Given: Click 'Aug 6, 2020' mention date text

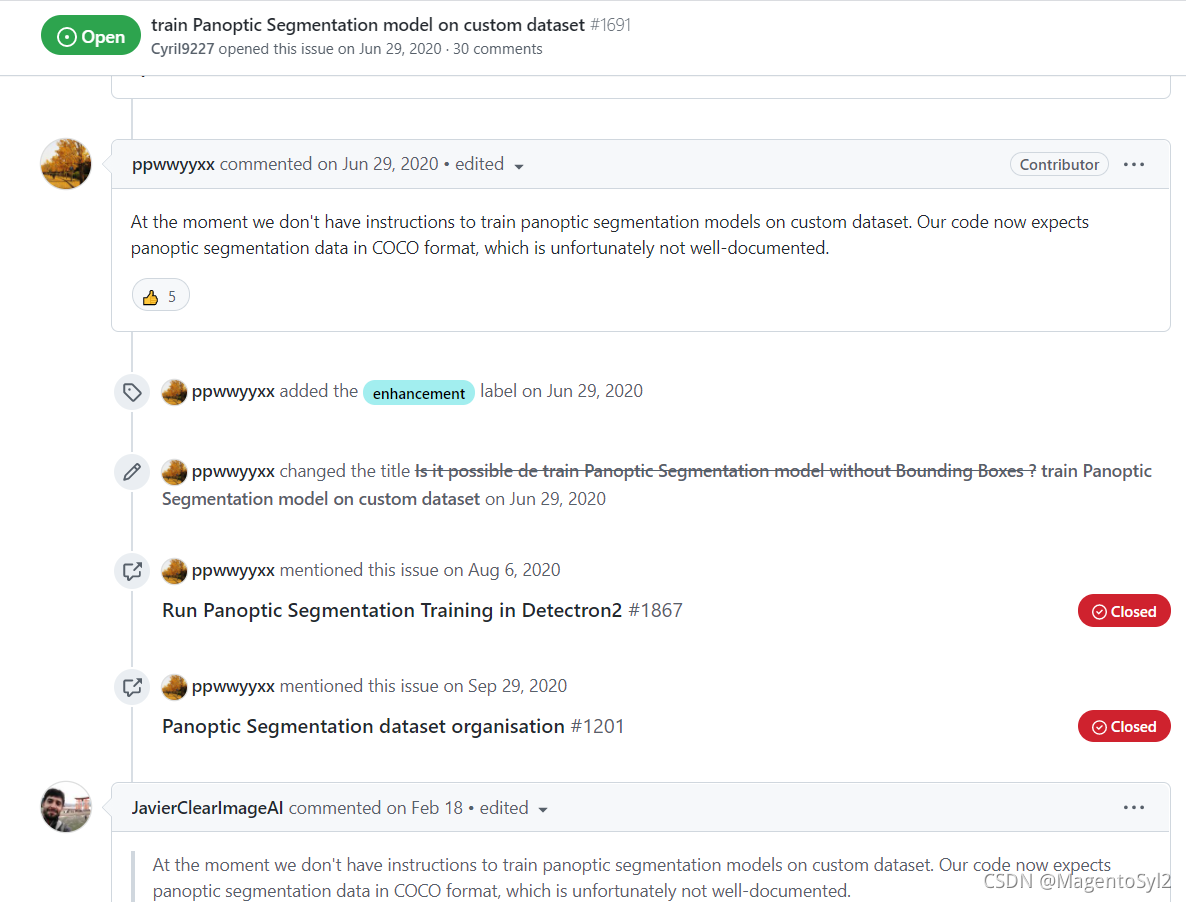Looking at the screenshot, I should click(x=514, y=570).
